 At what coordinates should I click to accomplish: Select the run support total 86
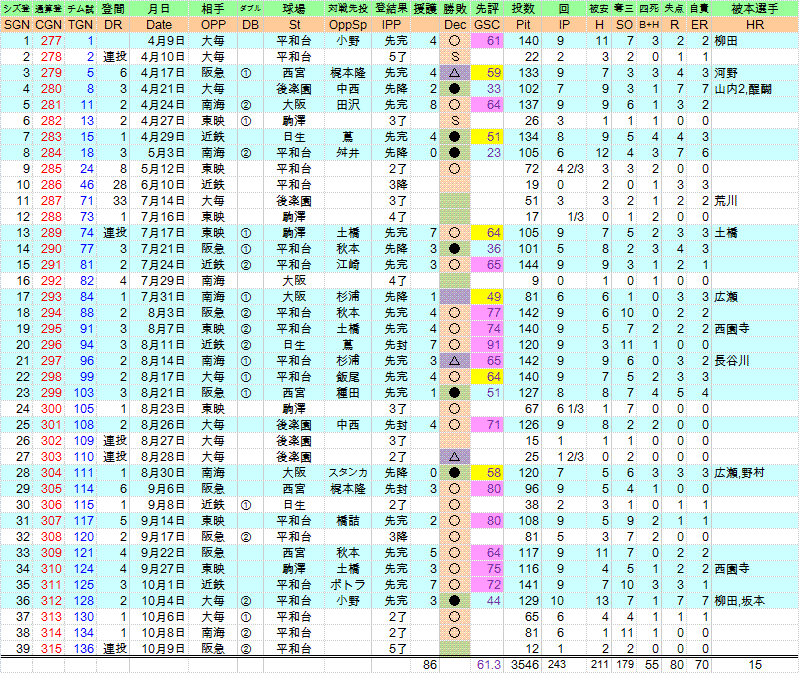(430, 665)
